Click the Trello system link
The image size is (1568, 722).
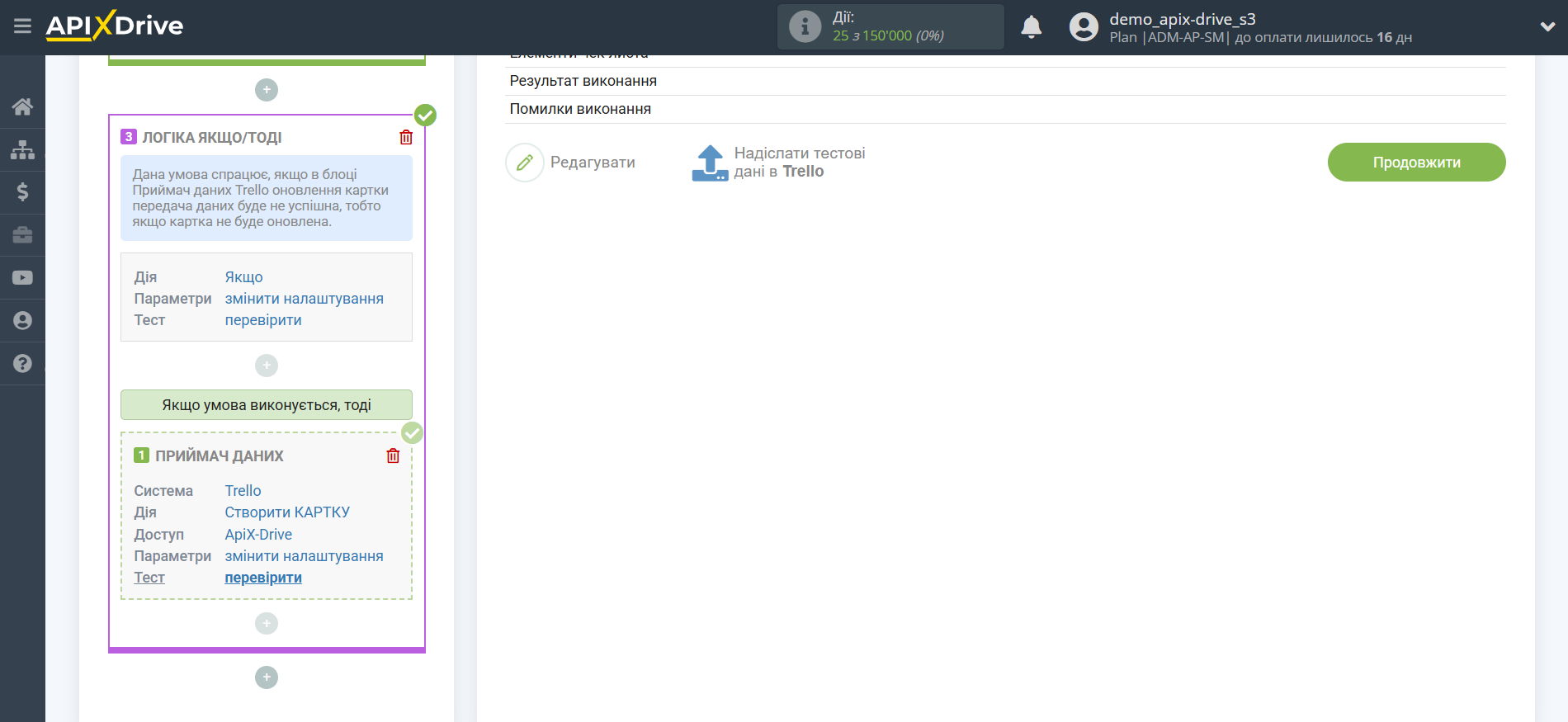(x=243, y=491)
